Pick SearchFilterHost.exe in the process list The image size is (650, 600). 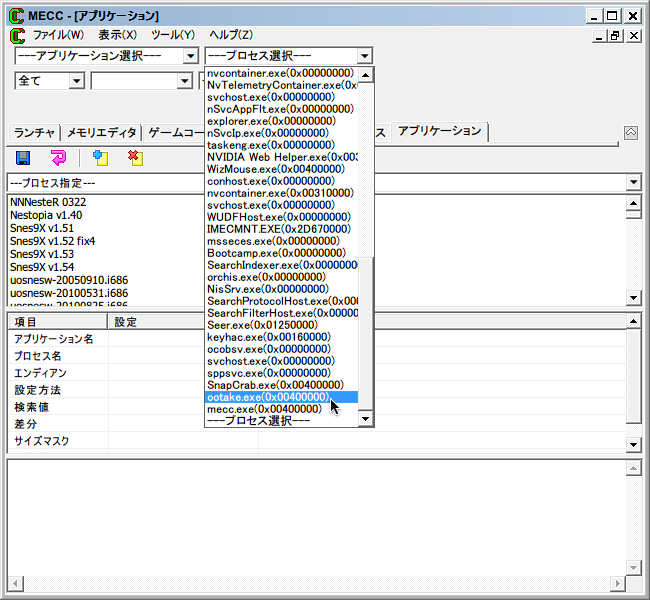pyautogui.click(x=281, y=313)
